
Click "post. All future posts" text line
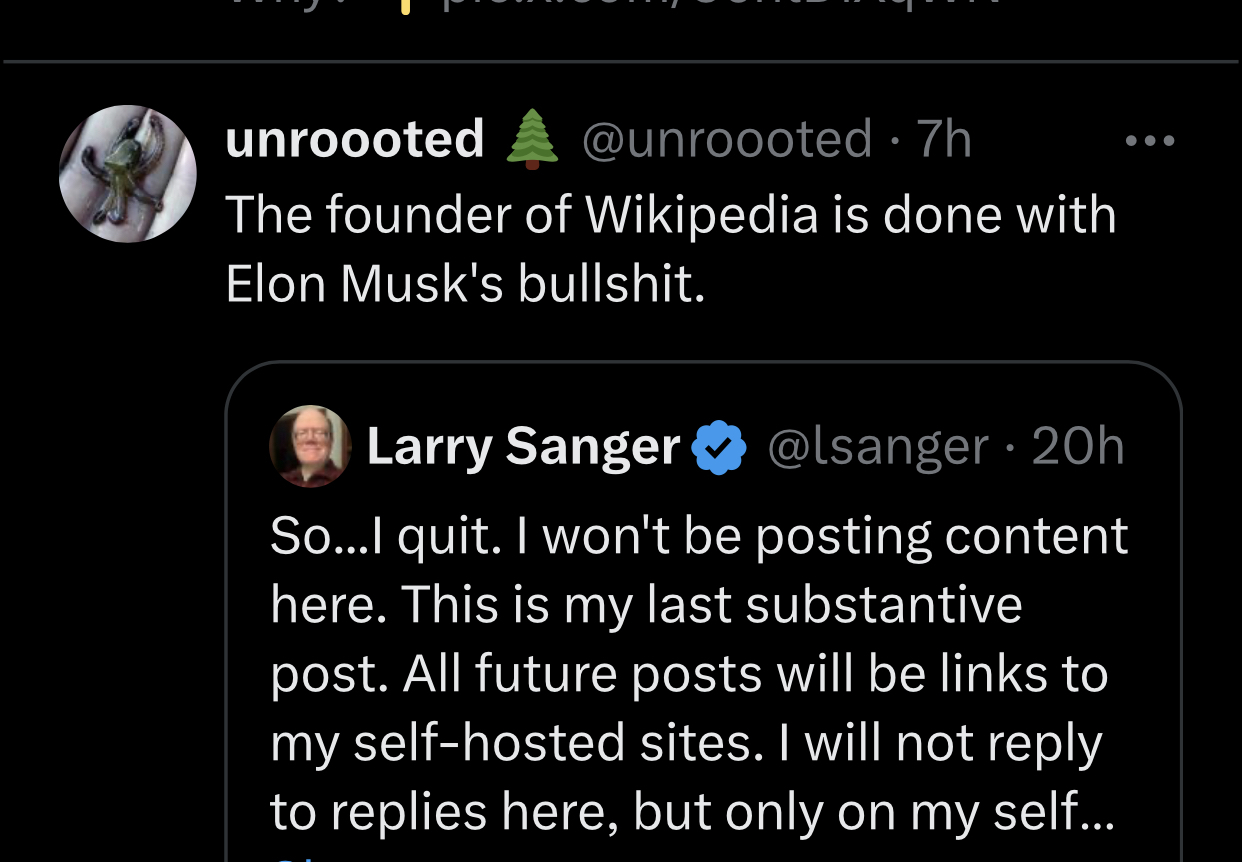pos(689,674)
